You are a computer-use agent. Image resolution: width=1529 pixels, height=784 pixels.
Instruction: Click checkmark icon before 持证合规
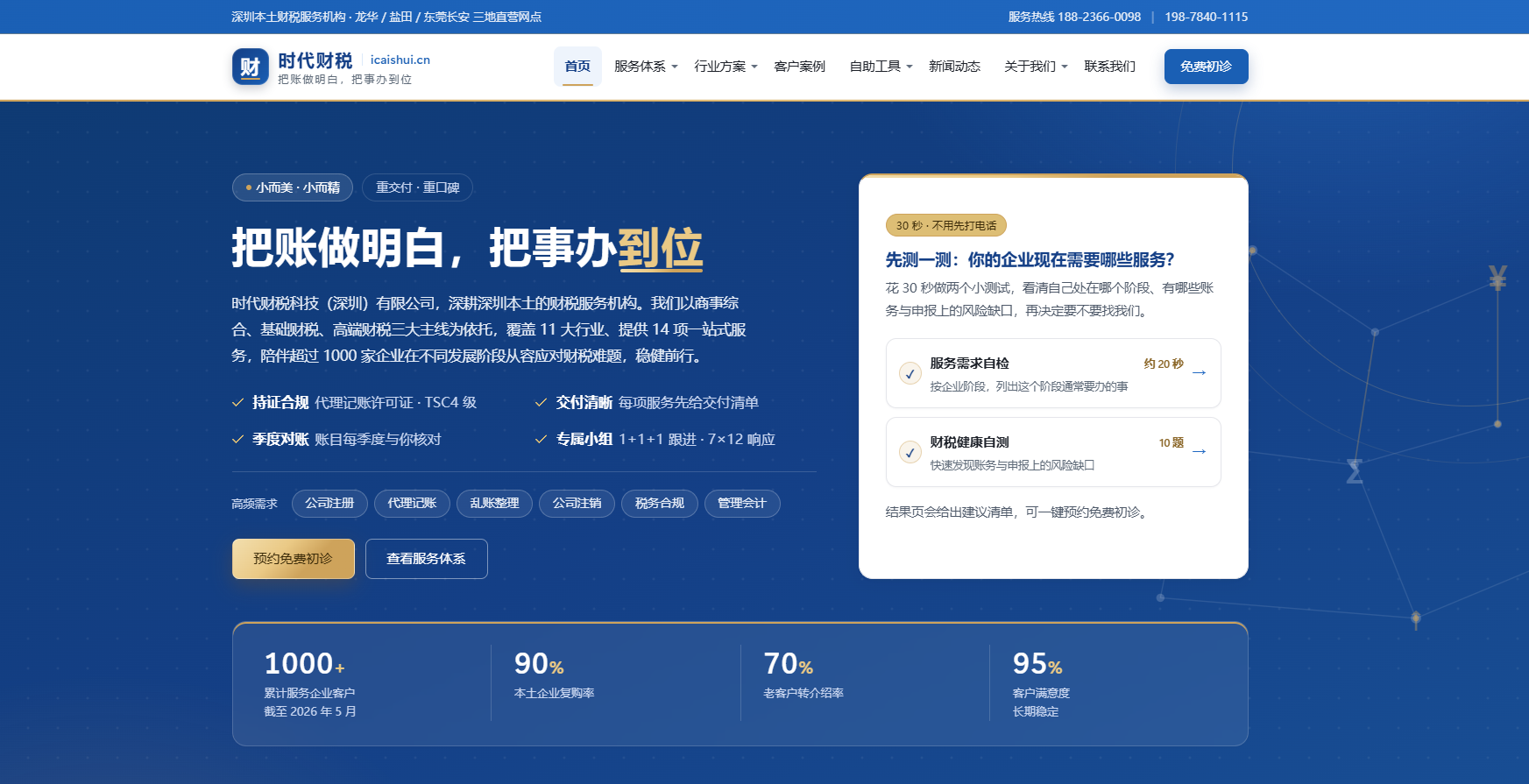coord(237,403)
